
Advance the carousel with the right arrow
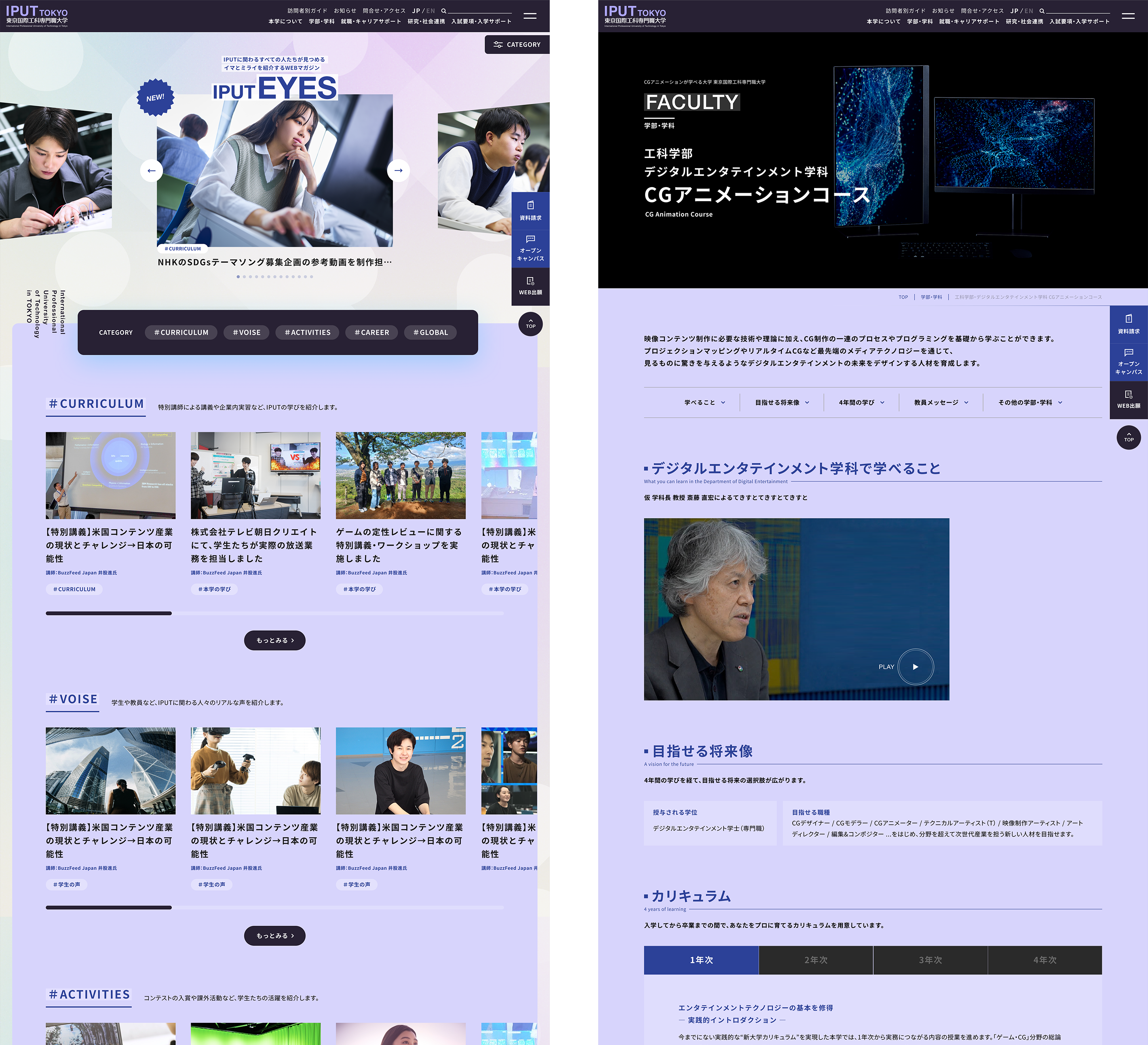pyautogui.click(x=399, y=170)
